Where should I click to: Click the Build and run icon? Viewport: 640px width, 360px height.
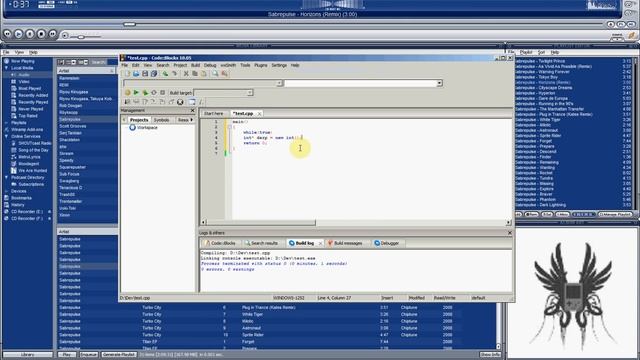145,93
